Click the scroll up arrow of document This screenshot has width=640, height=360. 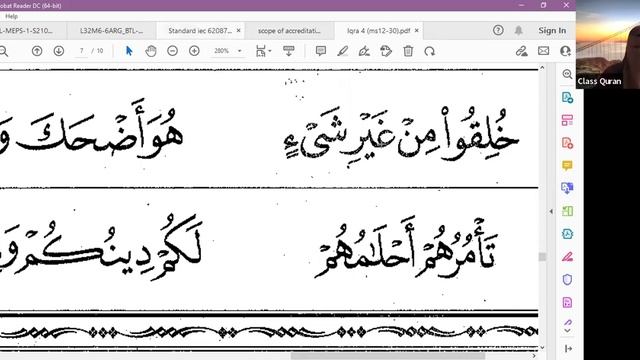[542, 67]
